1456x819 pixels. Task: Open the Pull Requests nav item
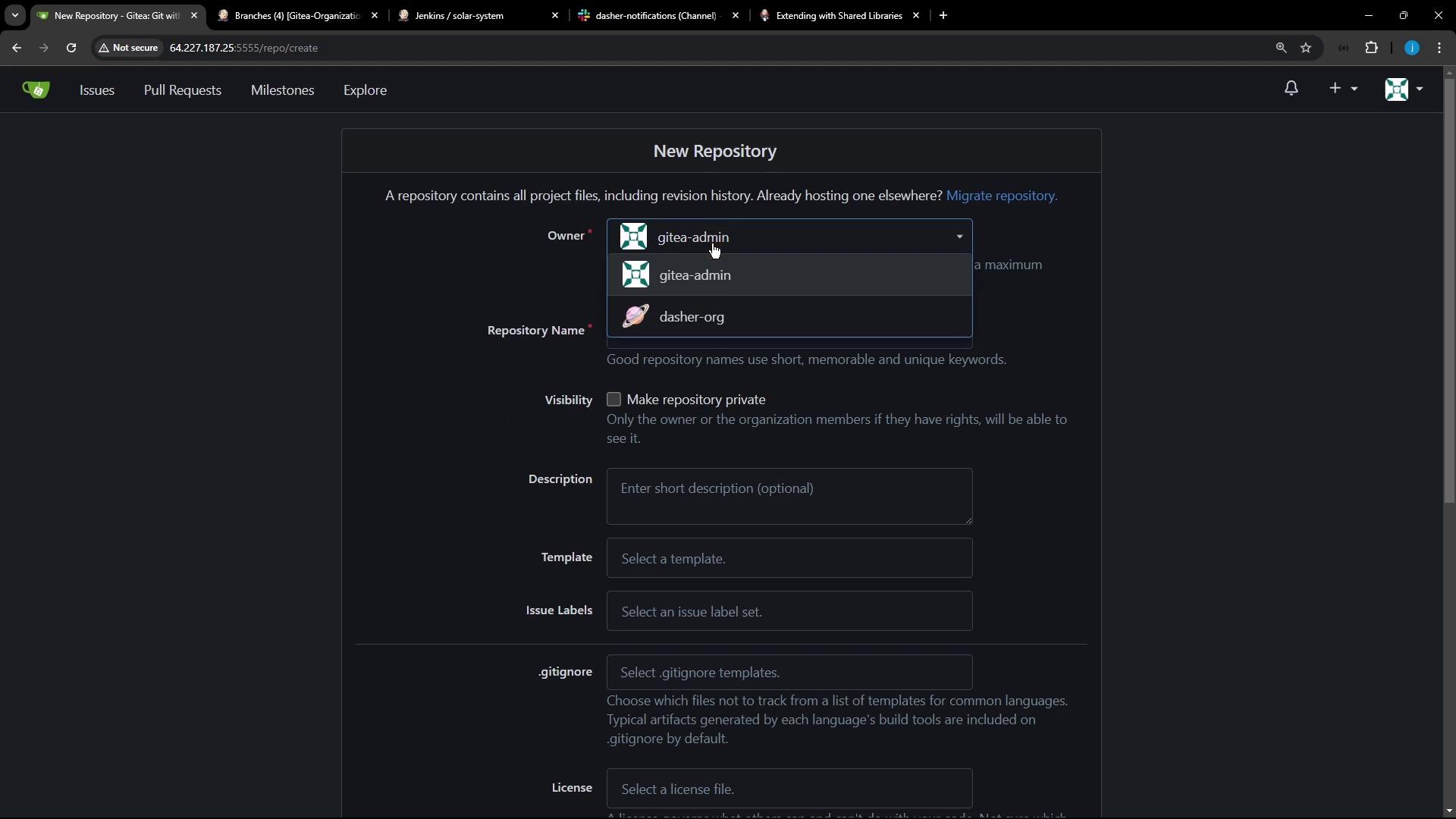[183, 90]
